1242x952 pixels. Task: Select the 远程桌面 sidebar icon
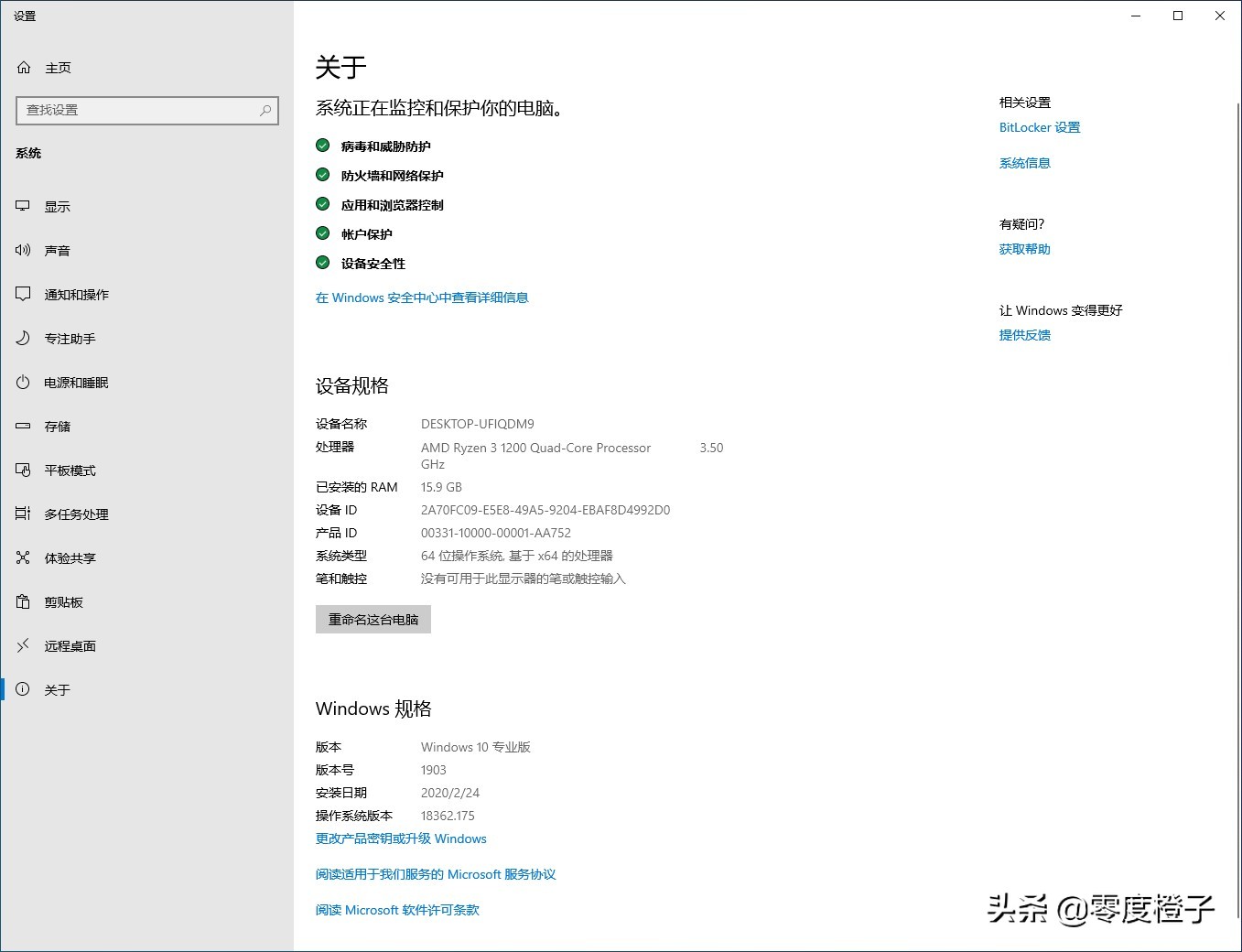click(22, 645)
